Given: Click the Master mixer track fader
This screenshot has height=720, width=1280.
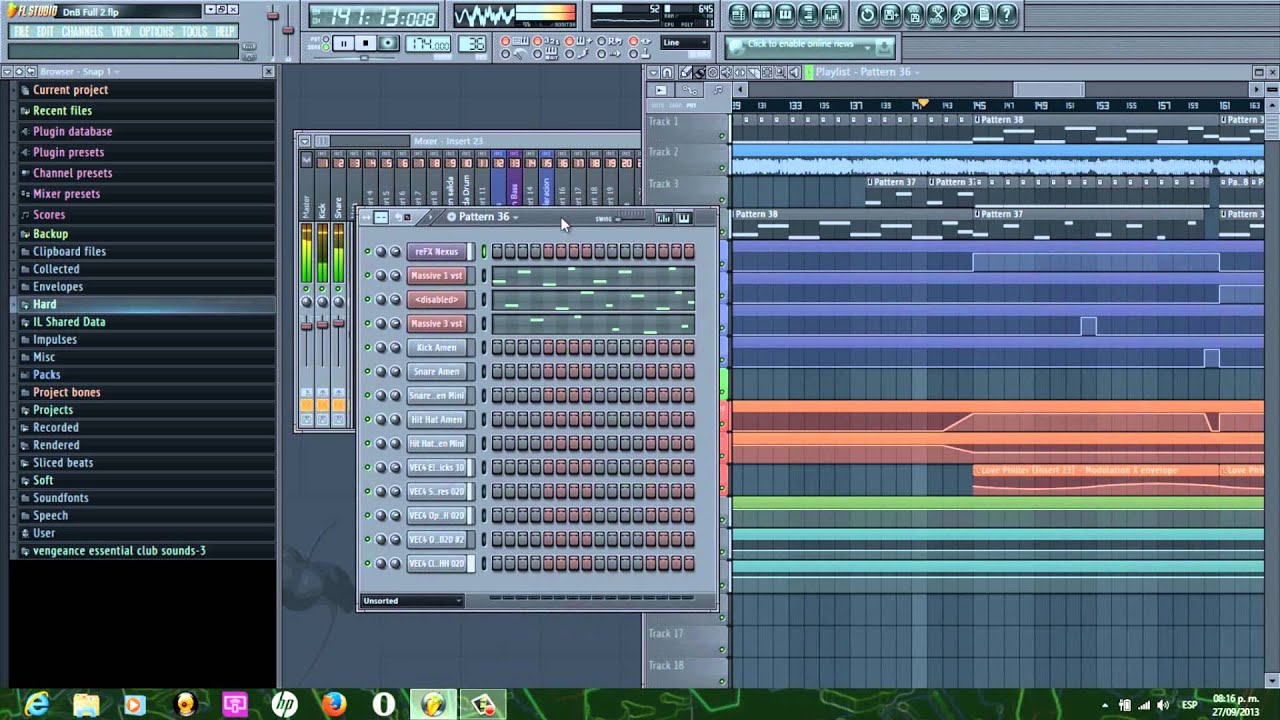Looking at the screenshot, I should point(306,326).
